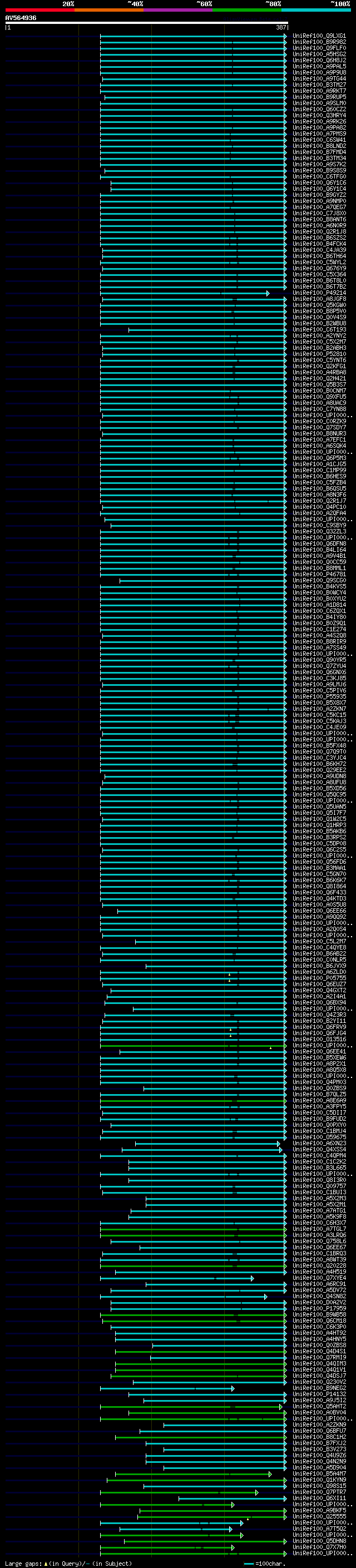This screenshot has width=356, height=1568.
Task: Click the green ~80% identity legend bar
Action: click(247, 10)
